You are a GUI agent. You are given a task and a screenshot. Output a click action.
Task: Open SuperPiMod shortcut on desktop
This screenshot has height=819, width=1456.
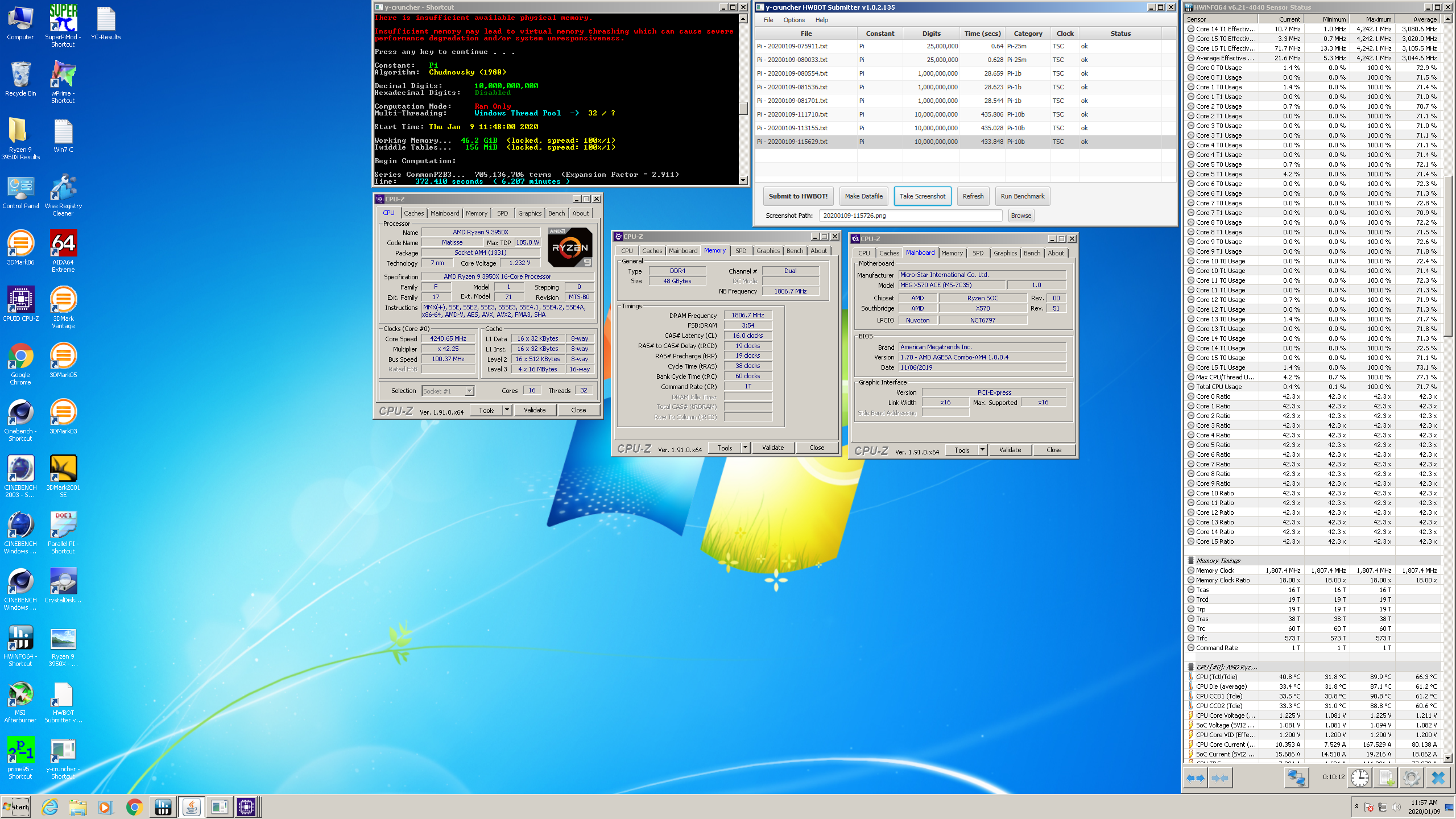pyautogui.click(x=63, y=26)
